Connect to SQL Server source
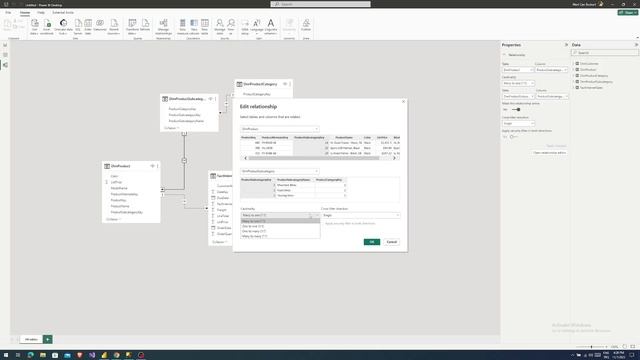This screenshot has width=640, height=360. click(x=78, y=27)
